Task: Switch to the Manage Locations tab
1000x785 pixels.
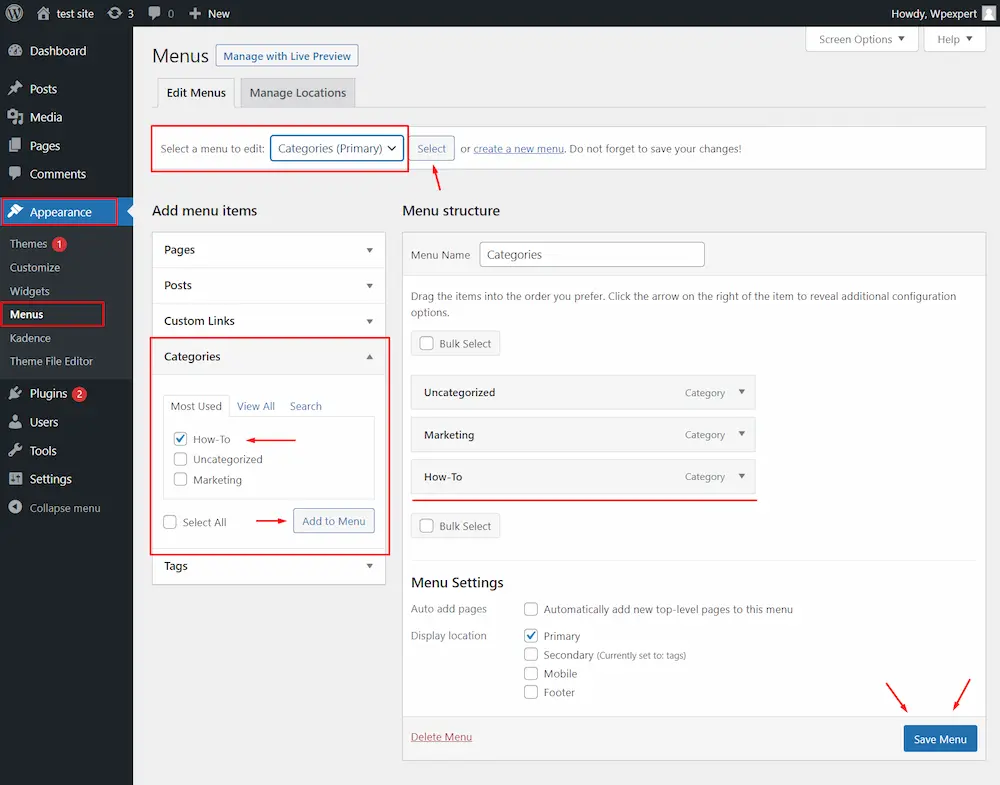Action: (298, 92)
